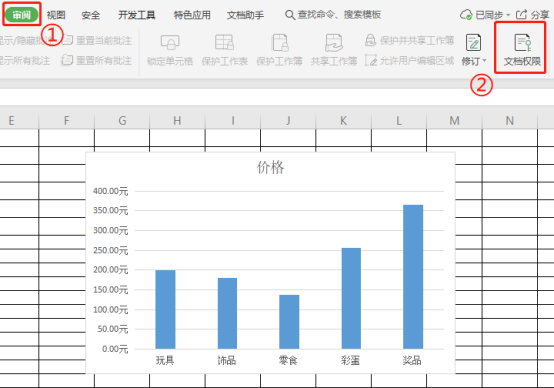The image size is (554, 388).
Task: Click 允许用户编辑区域 edit range icon
Action: point(371,60)
